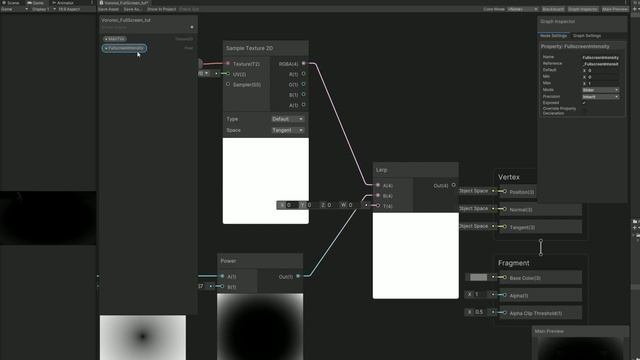Click the A(4) input port on the Lerp node

(378, 185)
